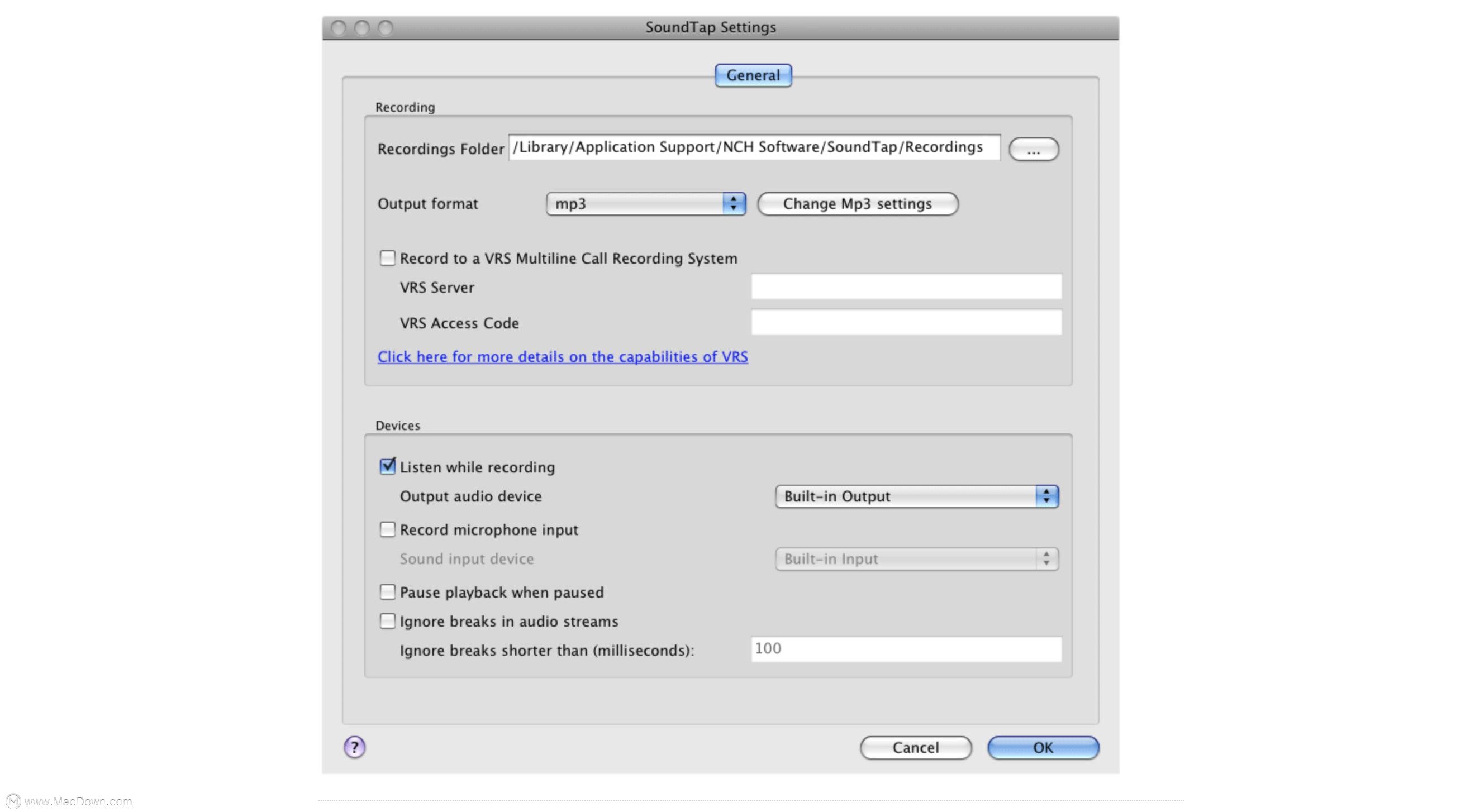Click Change Mp3 settings button
The height and width of the screenshot is (812, 1475).
tap(857, 204)
